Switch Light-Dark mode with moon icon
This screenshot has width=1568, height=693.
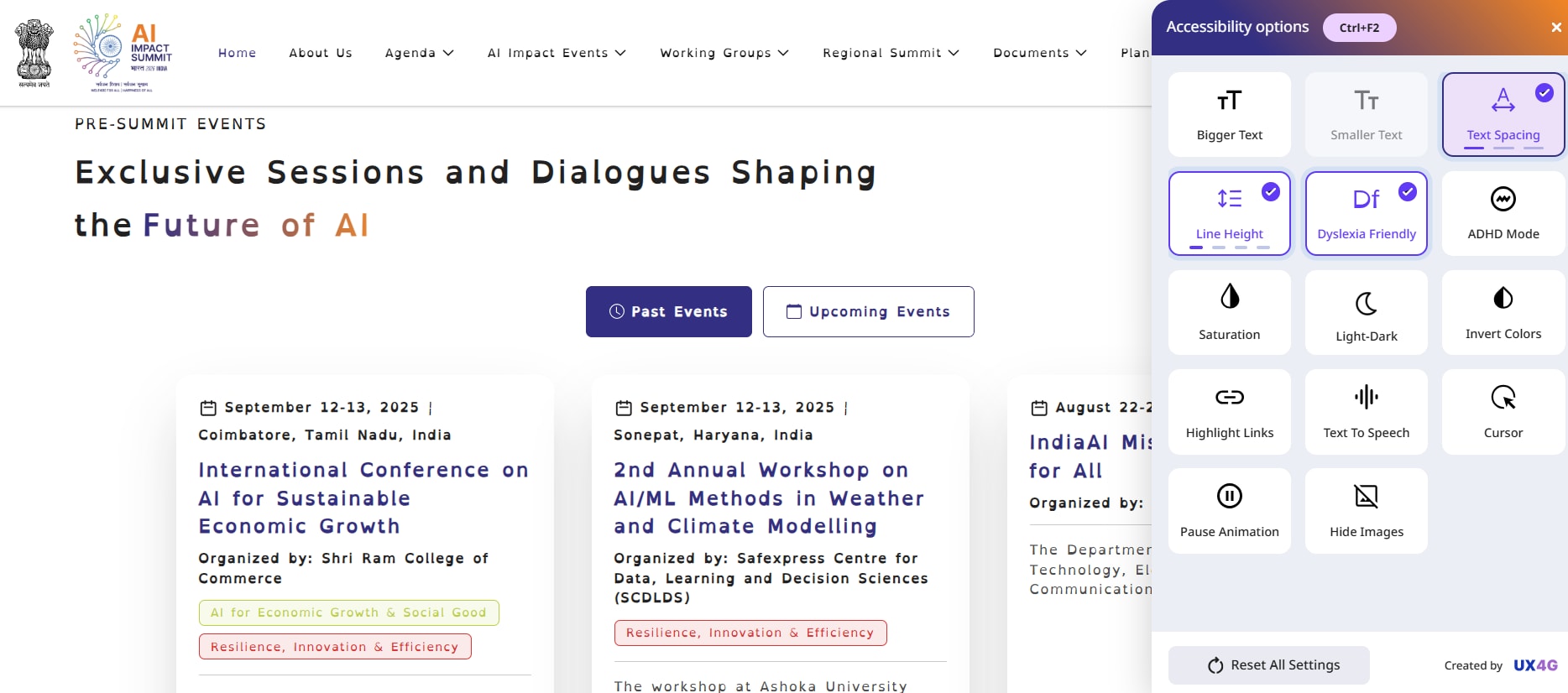coord(1366,304)
